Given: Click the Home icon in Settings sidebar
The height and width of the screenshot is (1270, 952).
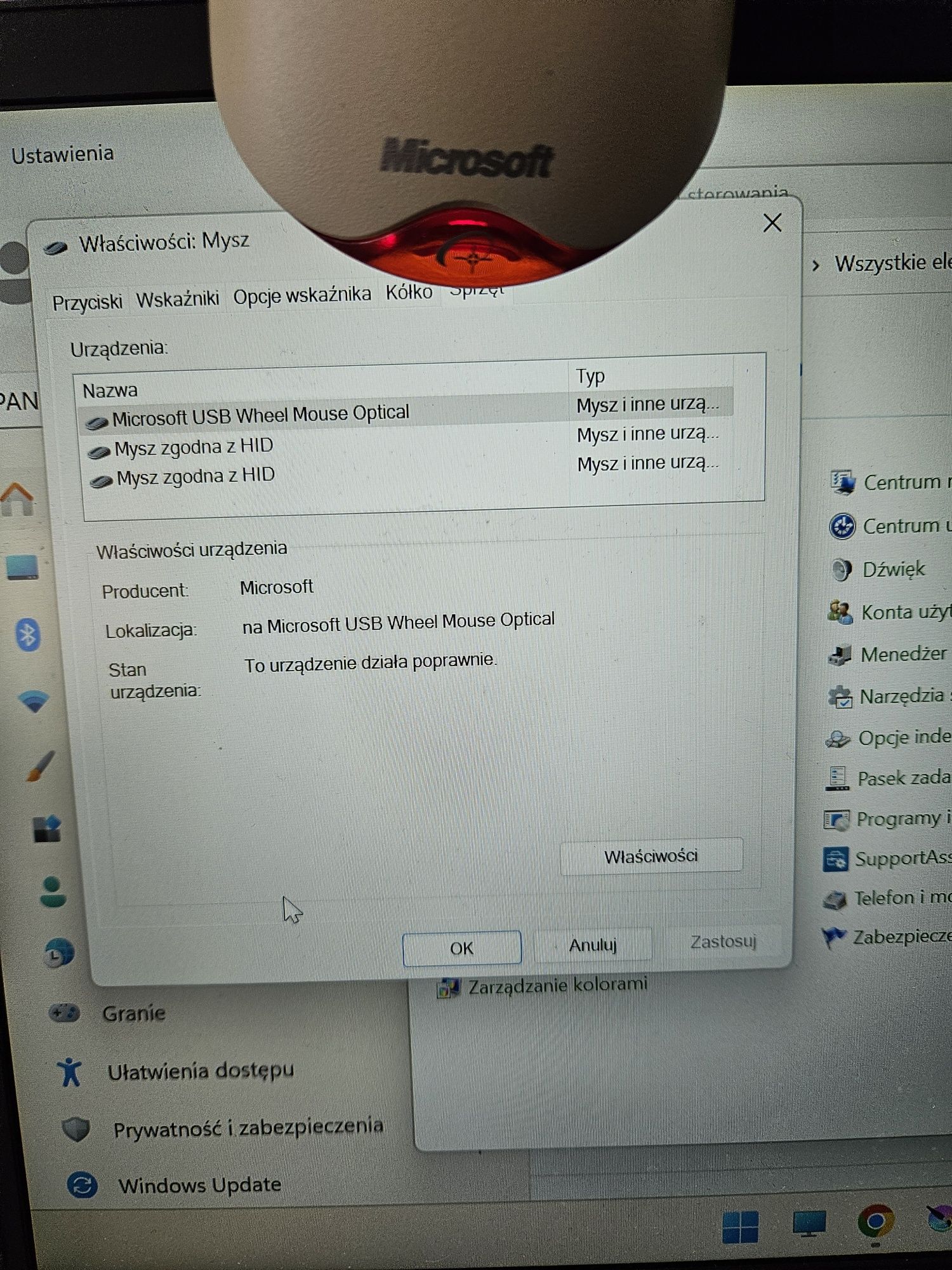Looking at the screenshot, I should click(17, 498).
